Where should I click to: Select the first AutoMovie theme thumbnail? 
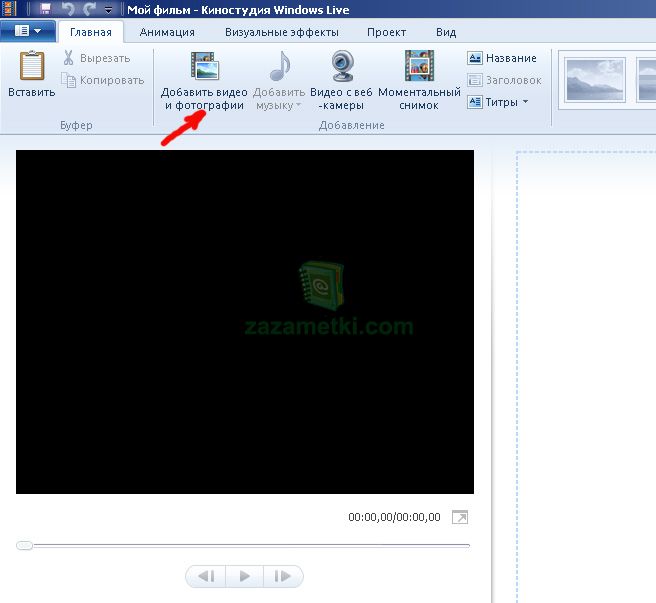tap(594, 80)
